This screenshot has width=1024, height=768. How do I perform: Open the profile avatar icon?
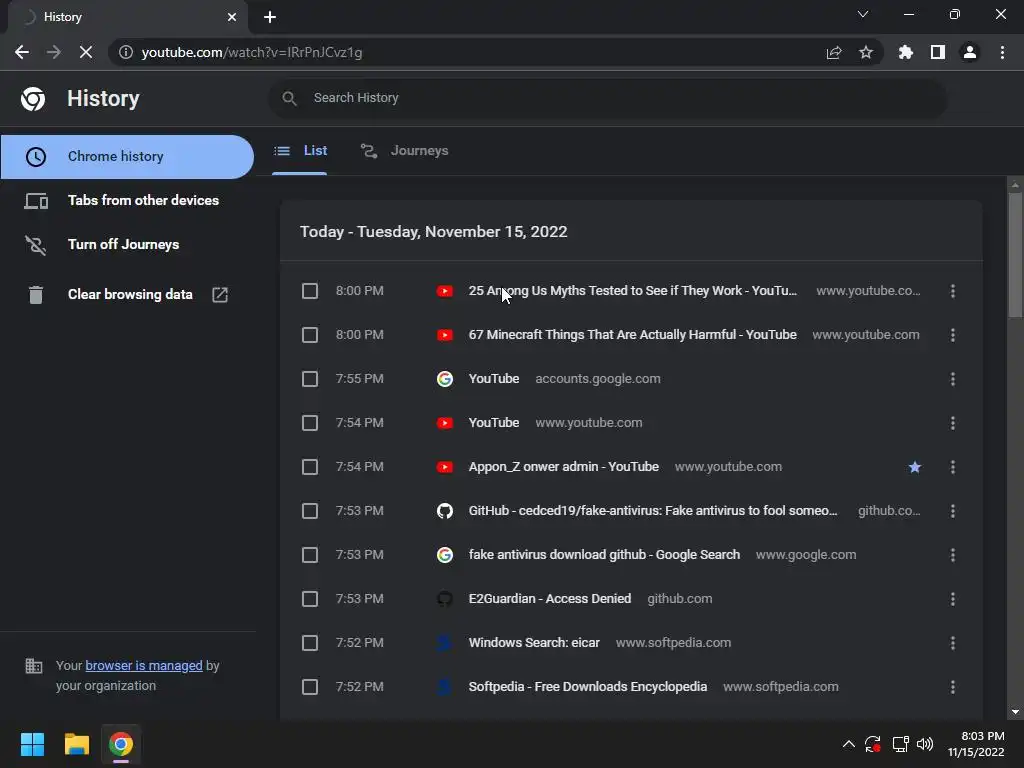coord(970,52)
